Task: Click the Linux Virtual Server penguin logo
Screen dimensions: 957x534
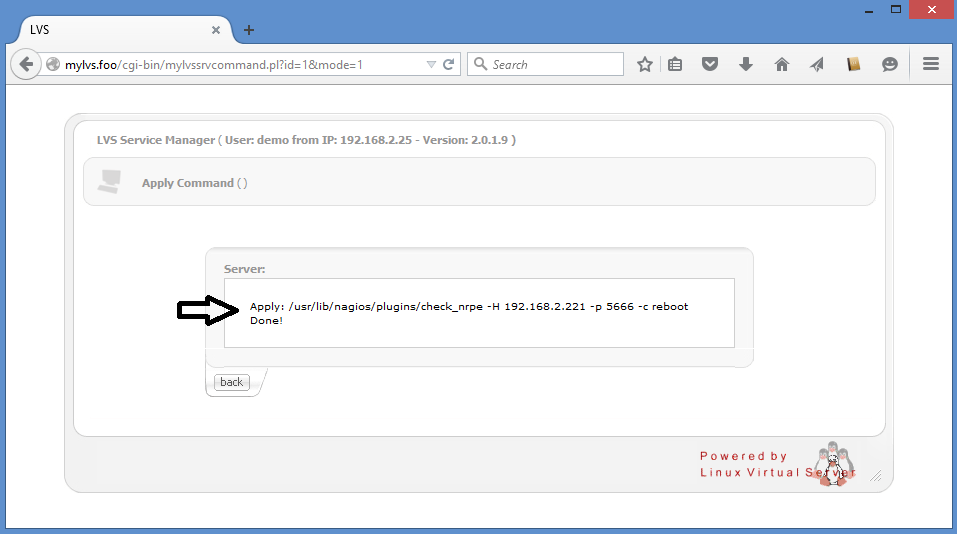Action: [832, 463]
